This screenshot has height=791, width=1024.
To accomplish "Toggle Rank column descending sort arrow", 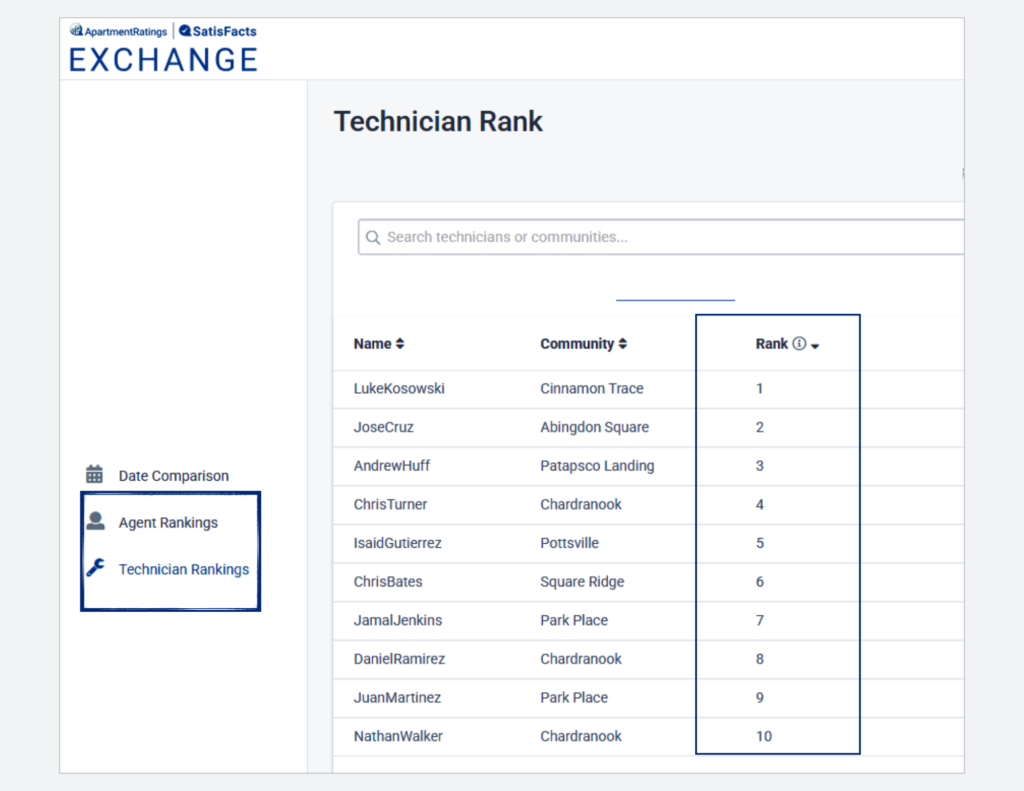I will [x=815, y=345].
